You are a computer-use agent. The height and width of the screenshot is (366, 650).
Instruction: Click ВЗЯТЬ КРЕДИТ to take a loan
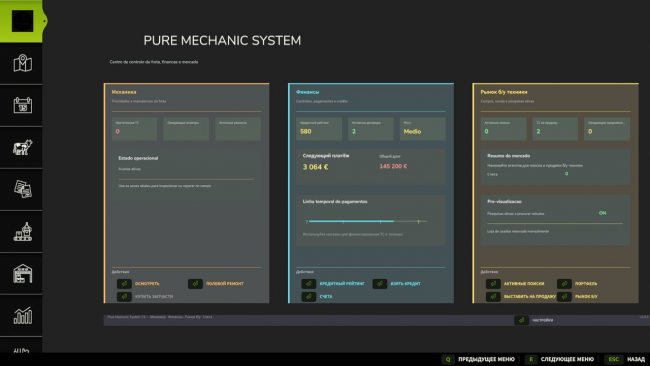(405, 284)
